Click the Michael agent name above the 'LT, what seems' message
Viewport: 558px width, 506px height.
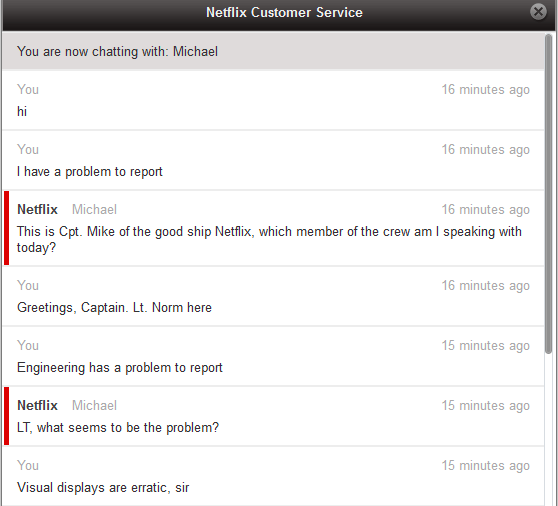(x=94, y=405)
